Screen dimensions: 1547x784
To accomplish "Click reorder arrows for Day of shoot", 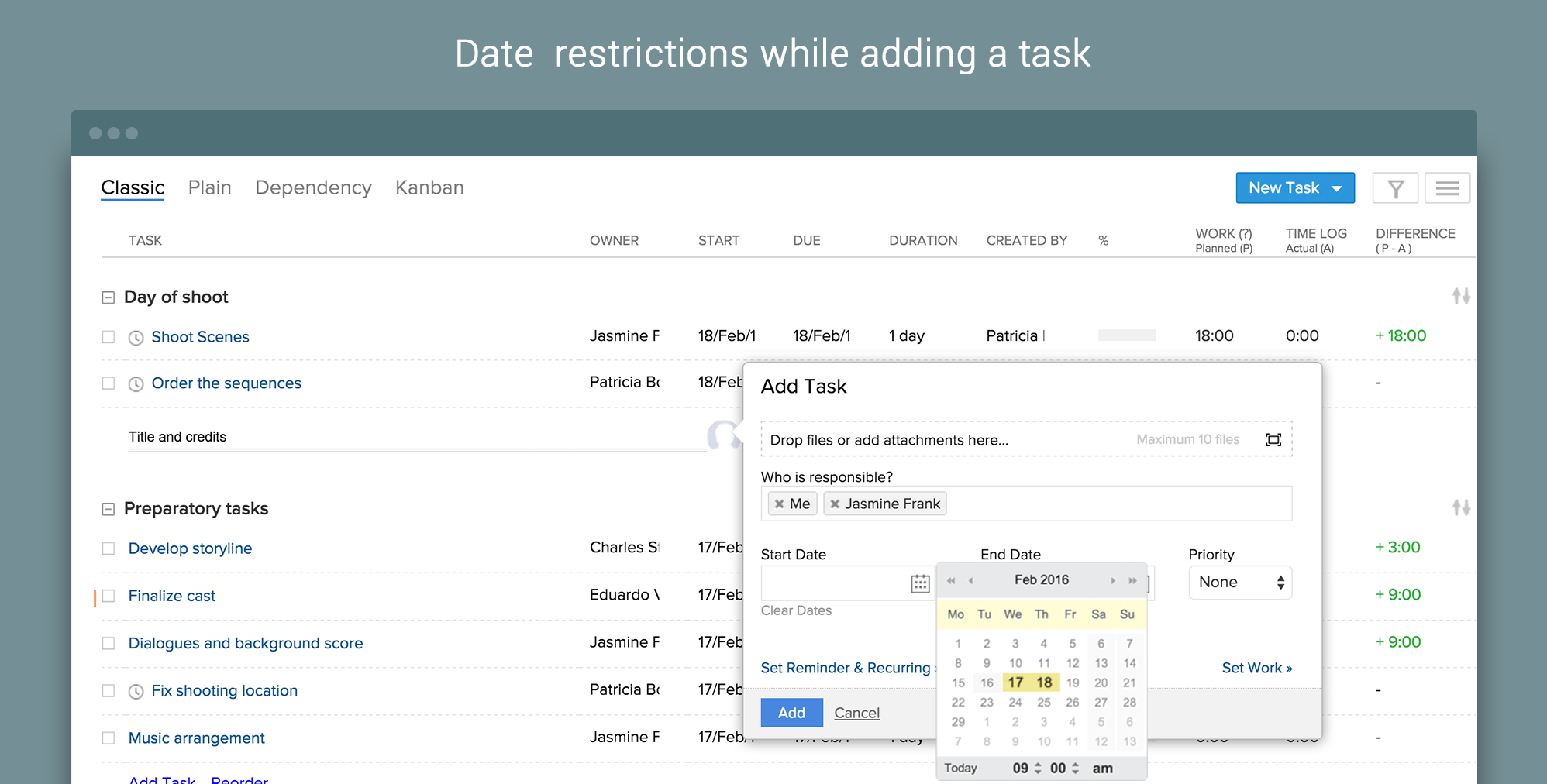I will pos(1461,296).
